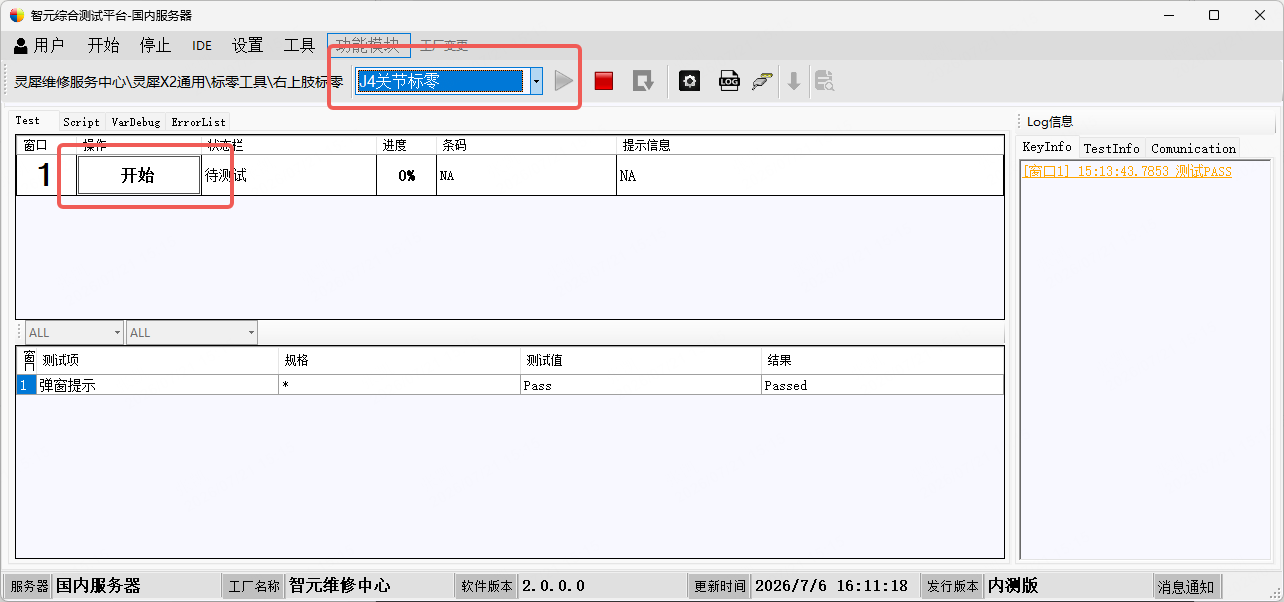1284x602 pixels.
Task: Switch to the TestInfo log tab
Action: (1111, 148)
